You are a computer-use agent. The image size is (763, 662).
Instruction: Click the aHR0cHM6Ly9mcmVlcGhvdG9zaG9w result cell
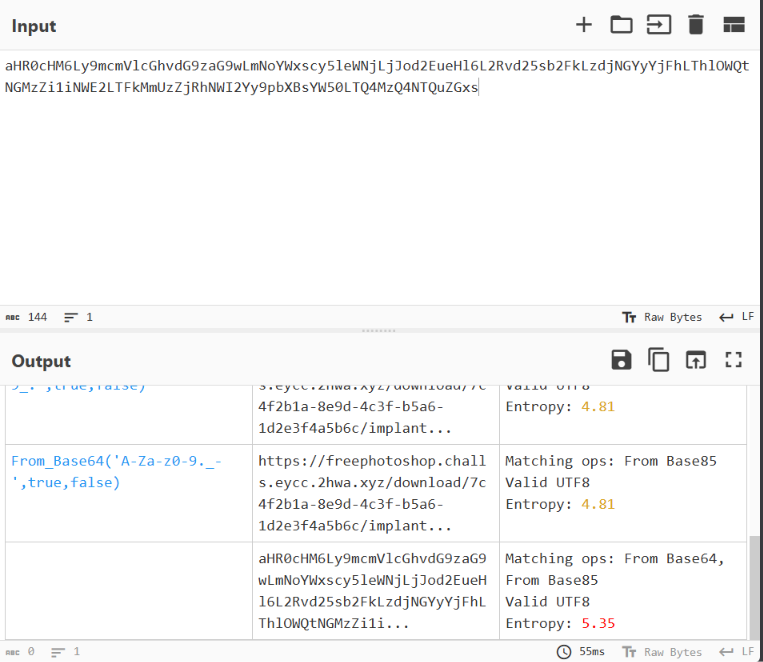(x=375, y=590)
